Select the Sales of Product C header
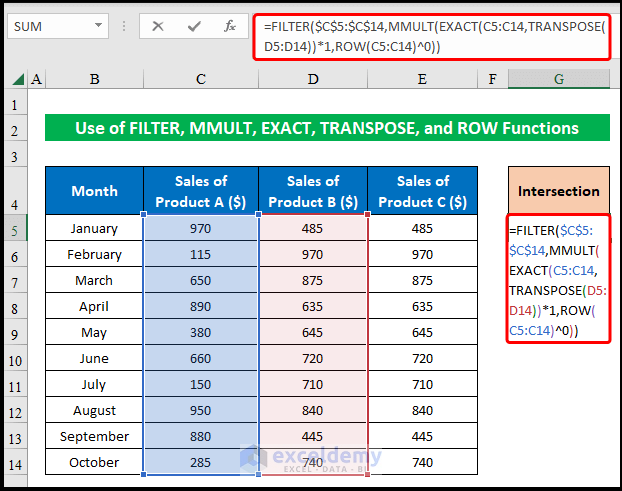The height and width of the screenshot is (491, 622). (x=422, y=191)
